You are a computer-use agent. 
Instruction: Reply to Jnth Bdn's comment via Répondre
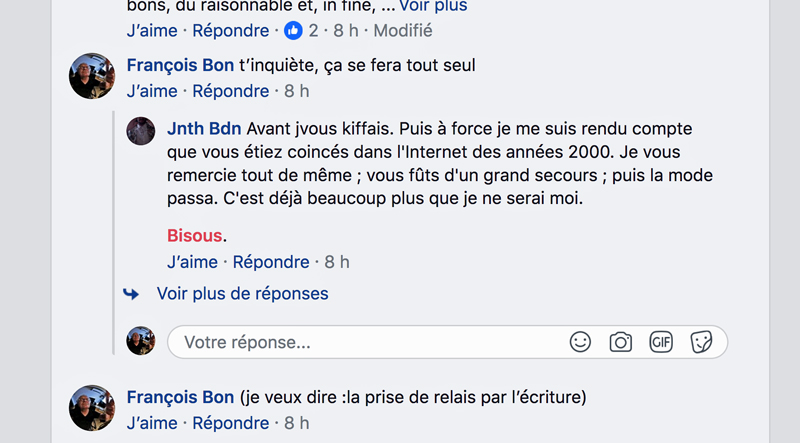click(x=271, y=262)
